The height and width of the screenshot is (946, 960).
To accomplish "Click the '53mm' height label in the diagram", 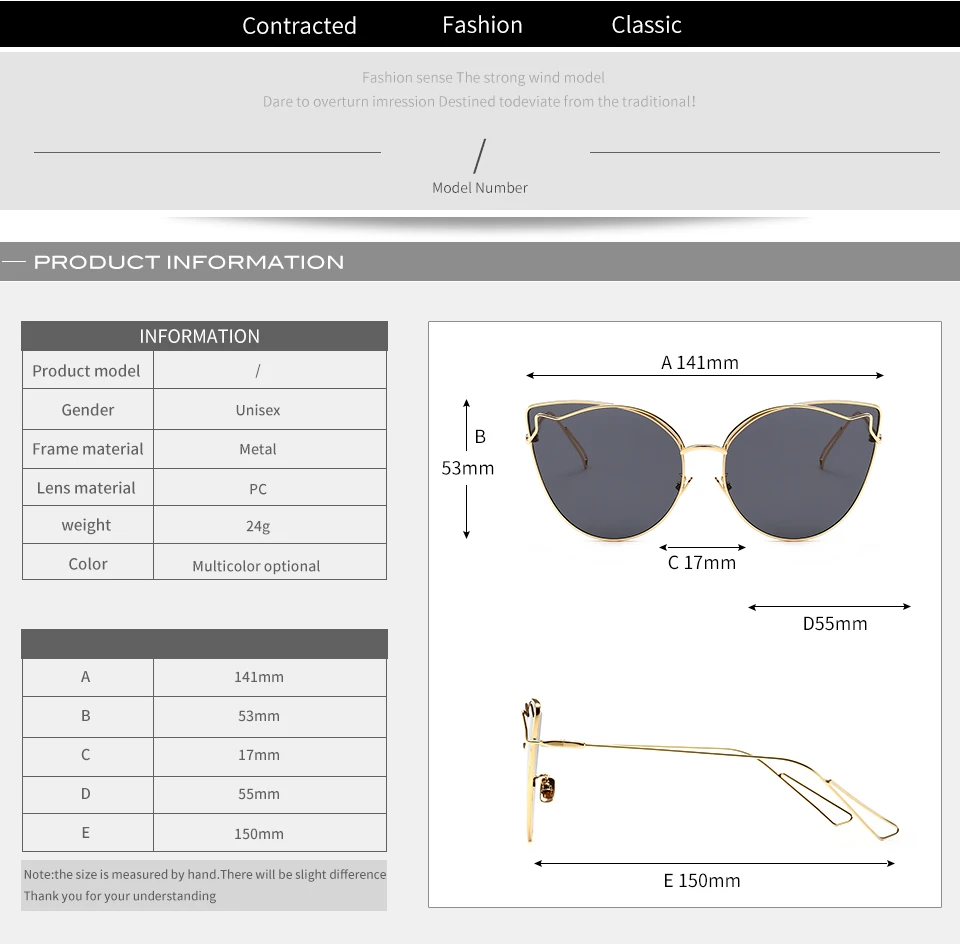I will click(468, 468).
